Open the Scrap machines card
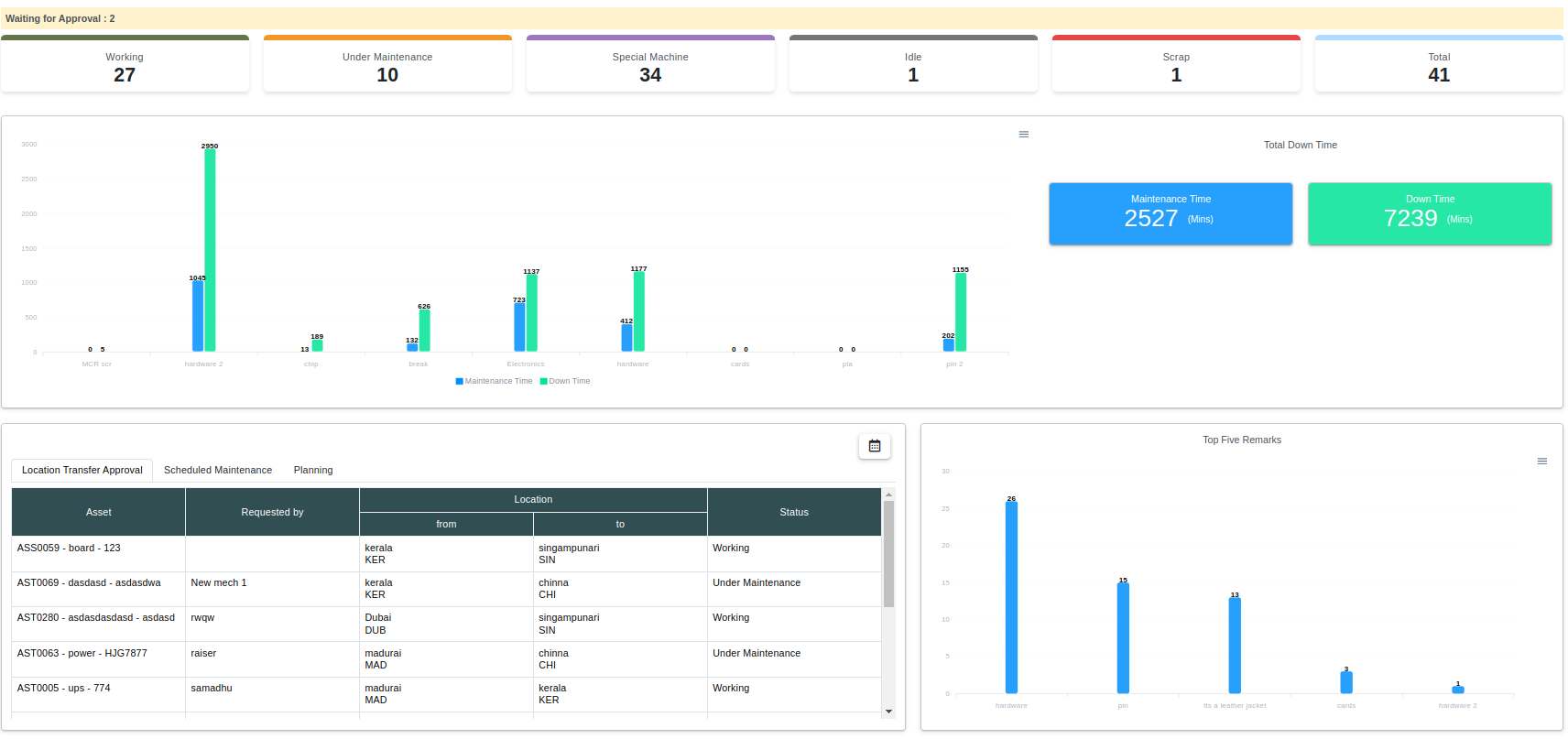Viewport: 1568px width, 739px height. click(x=1176, y=66)
